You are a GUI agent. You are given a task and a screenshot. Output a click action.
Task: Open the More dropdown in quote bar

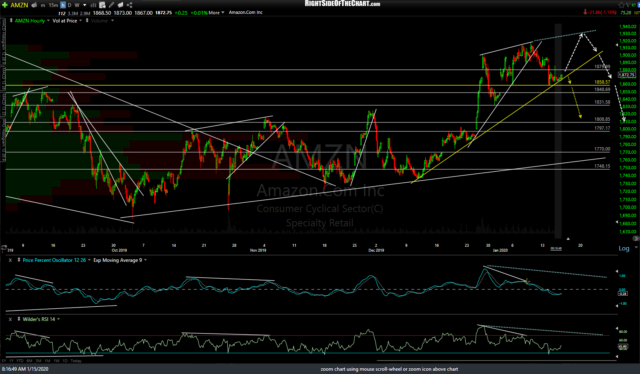pos(216,13)
